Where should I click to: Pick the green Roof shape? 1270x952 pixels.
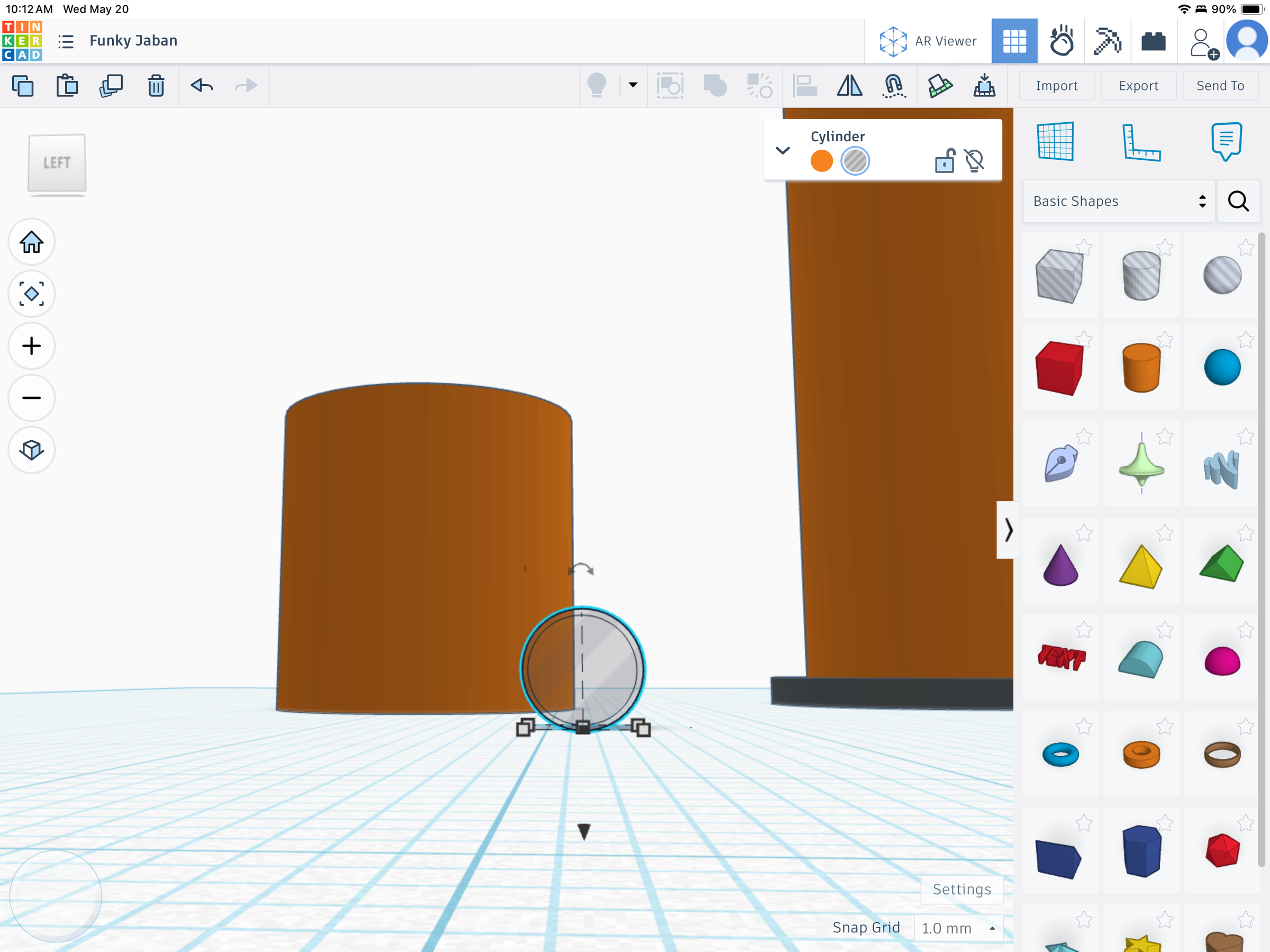tap(1222, 563)
